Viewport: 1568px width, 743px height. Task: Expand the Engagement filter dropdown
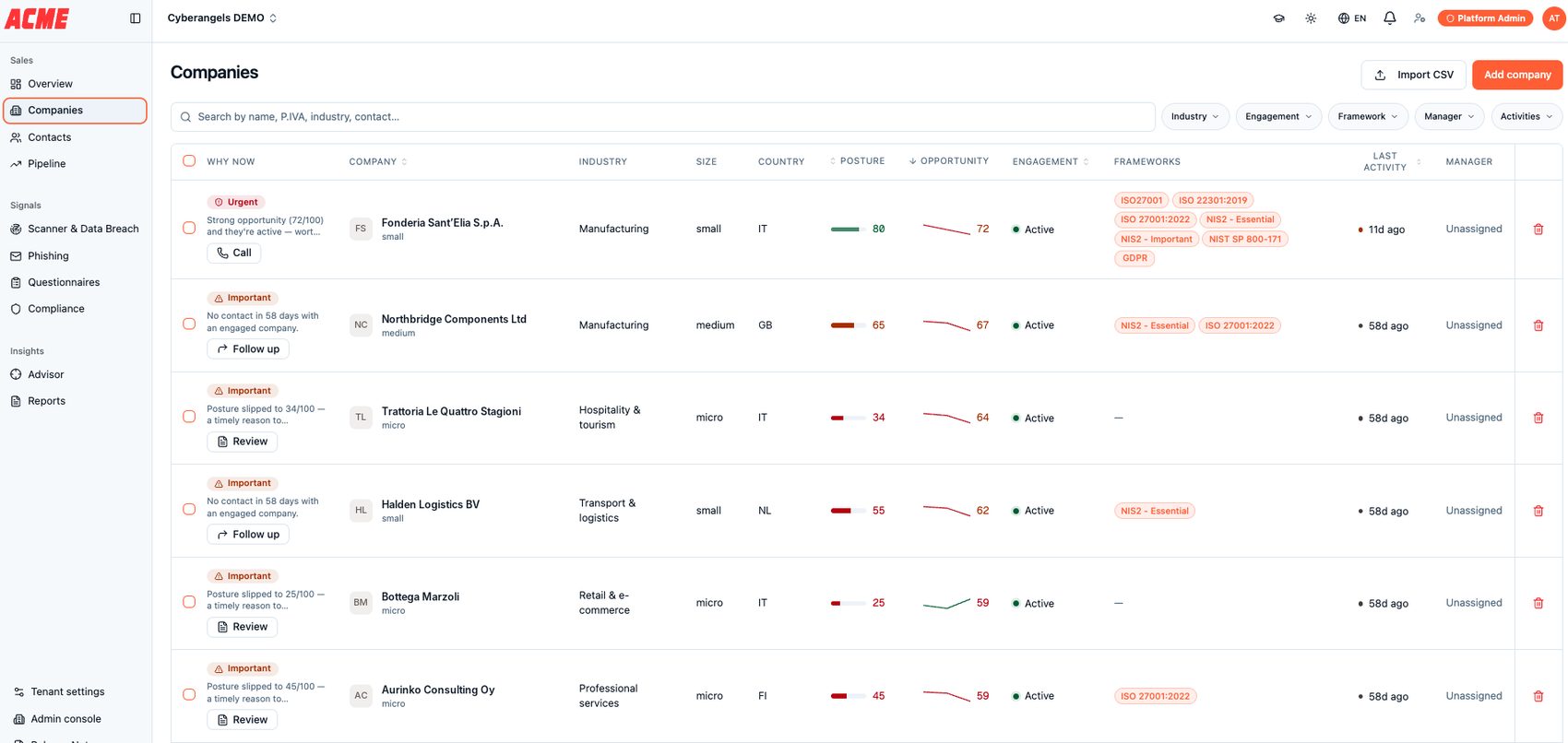[x=1278, y=117]
